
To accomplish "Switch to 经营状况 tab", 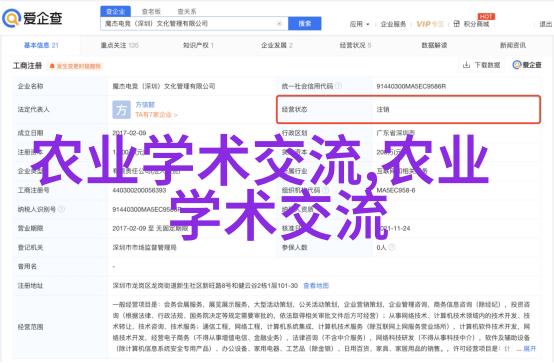I will (355, 45).
